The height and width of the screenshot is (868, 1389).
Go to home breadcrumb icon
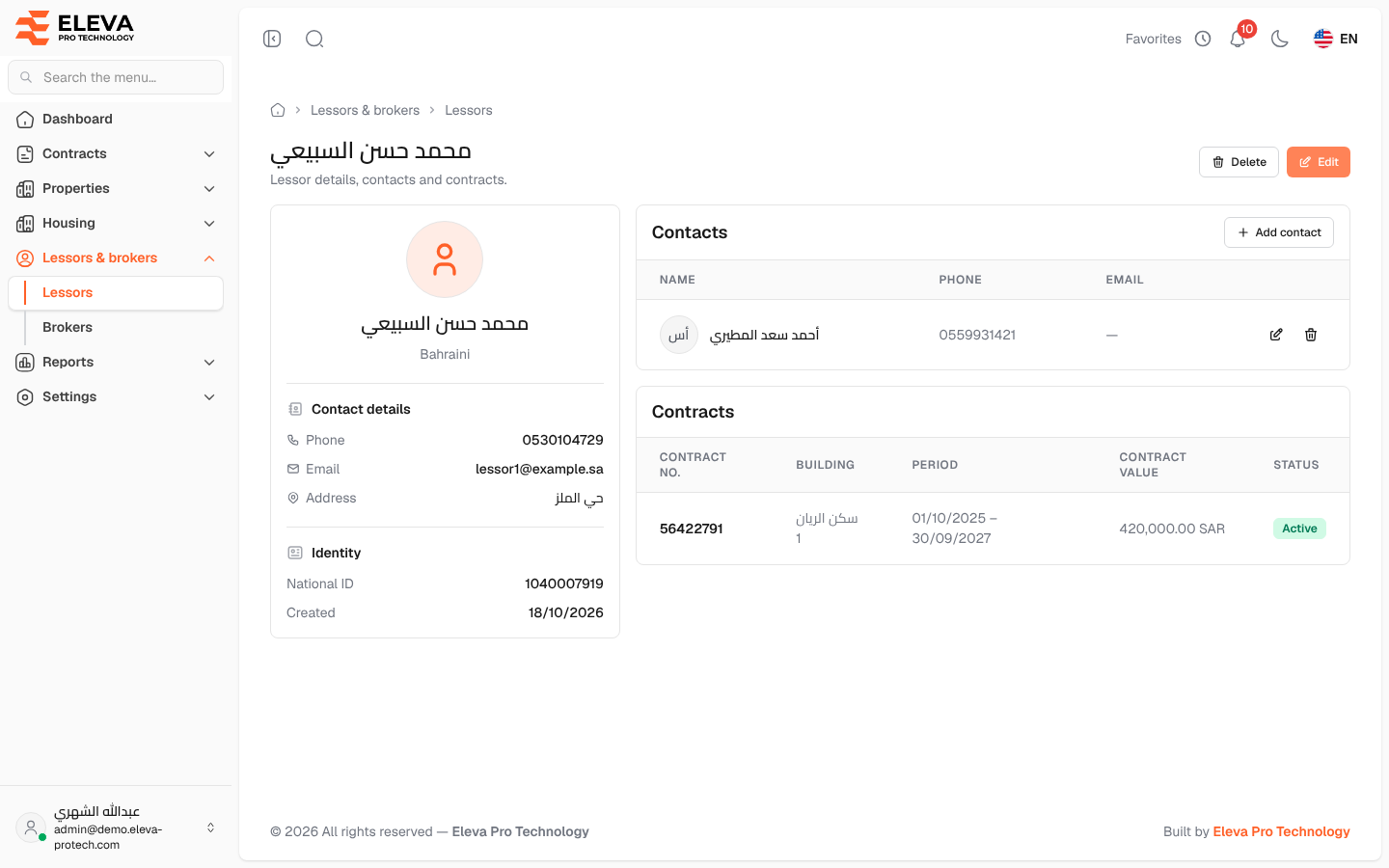coord(278,110)
